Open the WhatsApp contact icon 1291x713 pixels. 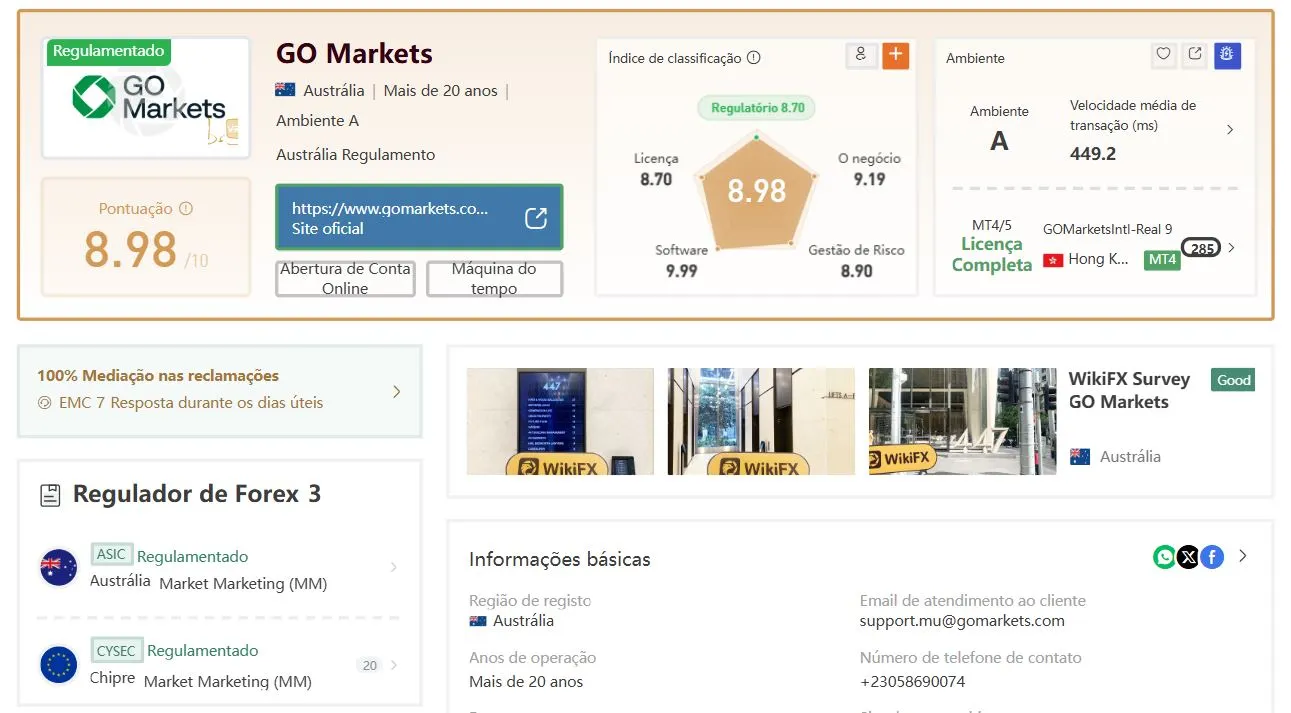pos(1164,557)
